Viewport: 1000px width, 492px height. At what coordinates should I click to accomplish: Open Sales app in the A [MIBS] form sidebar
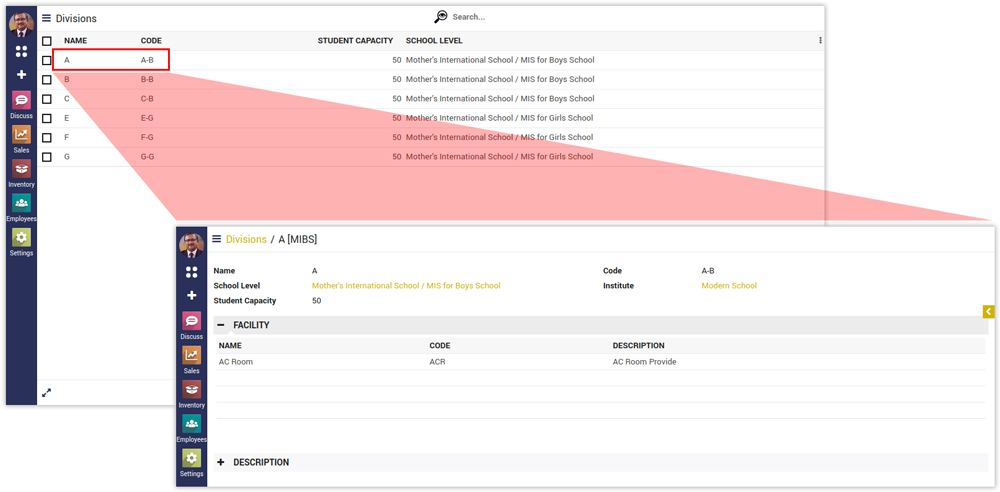[191, 355]
